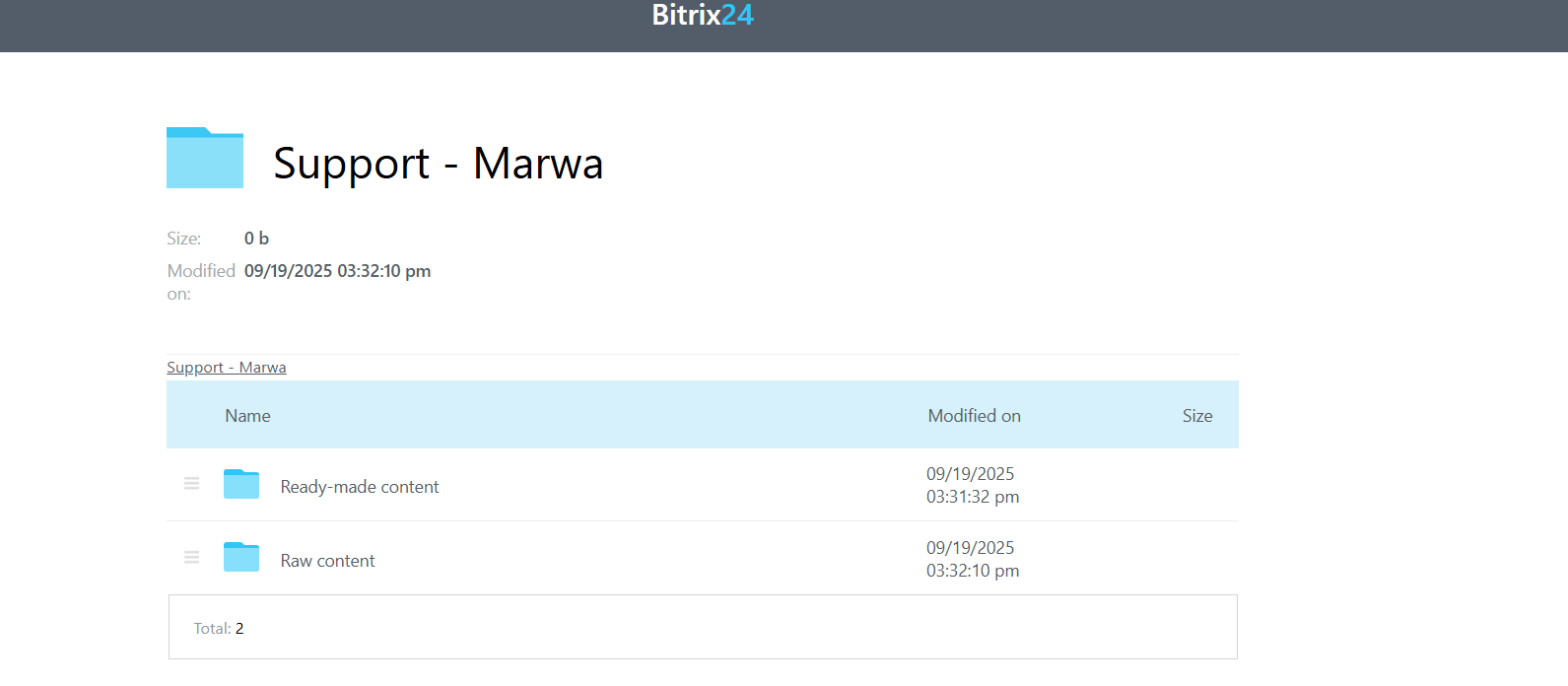This screenshot has width=1568, height=686.
Task: Sort by the Modified on column header
Action: [974, 416]
